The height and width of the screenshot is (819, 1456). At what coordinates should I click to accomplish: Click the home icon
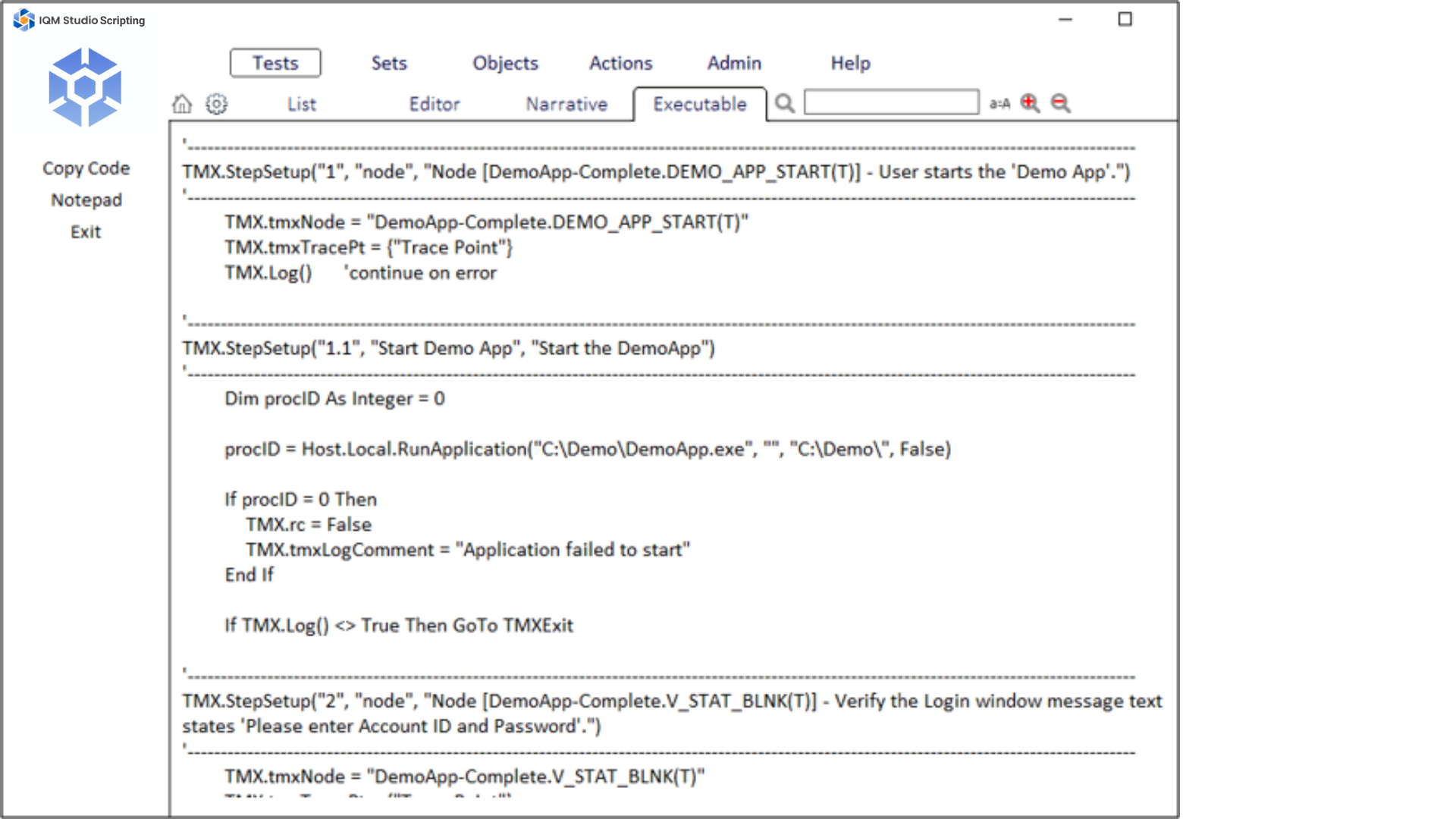[x=182, y=104]
